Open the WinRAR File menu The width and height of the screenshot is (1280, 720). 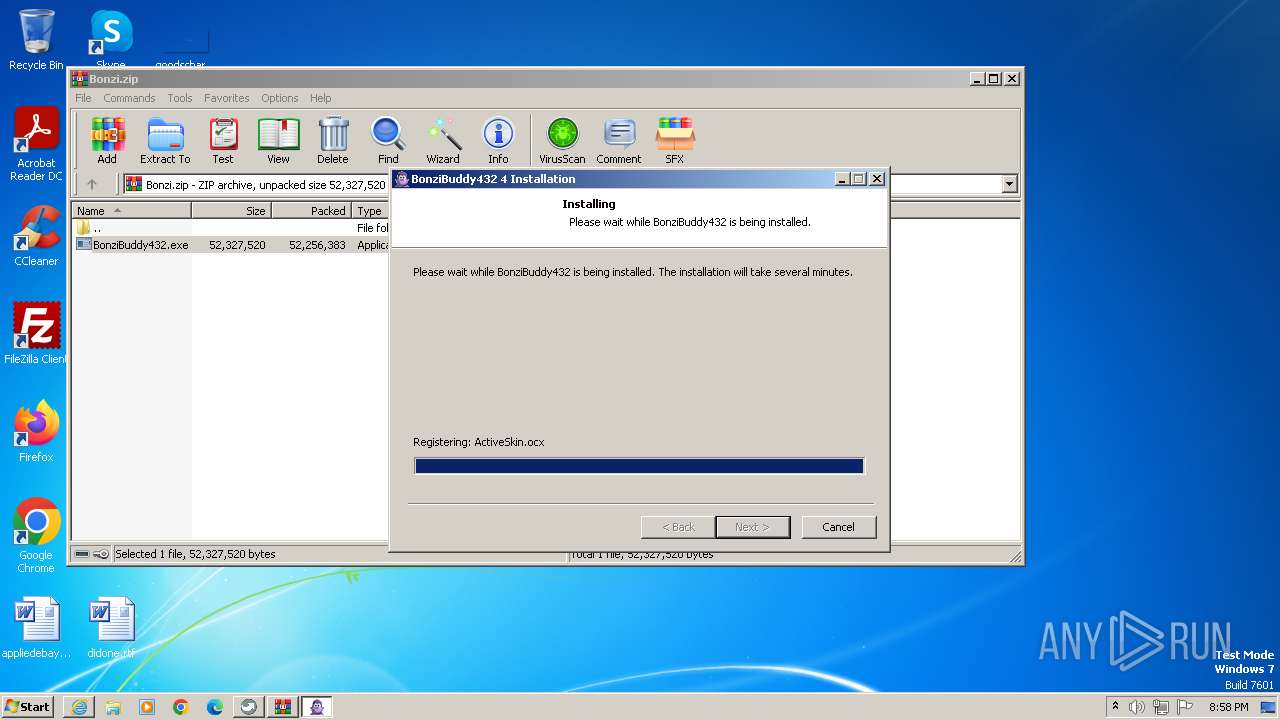pyautogui.click(x=83, y=98)
